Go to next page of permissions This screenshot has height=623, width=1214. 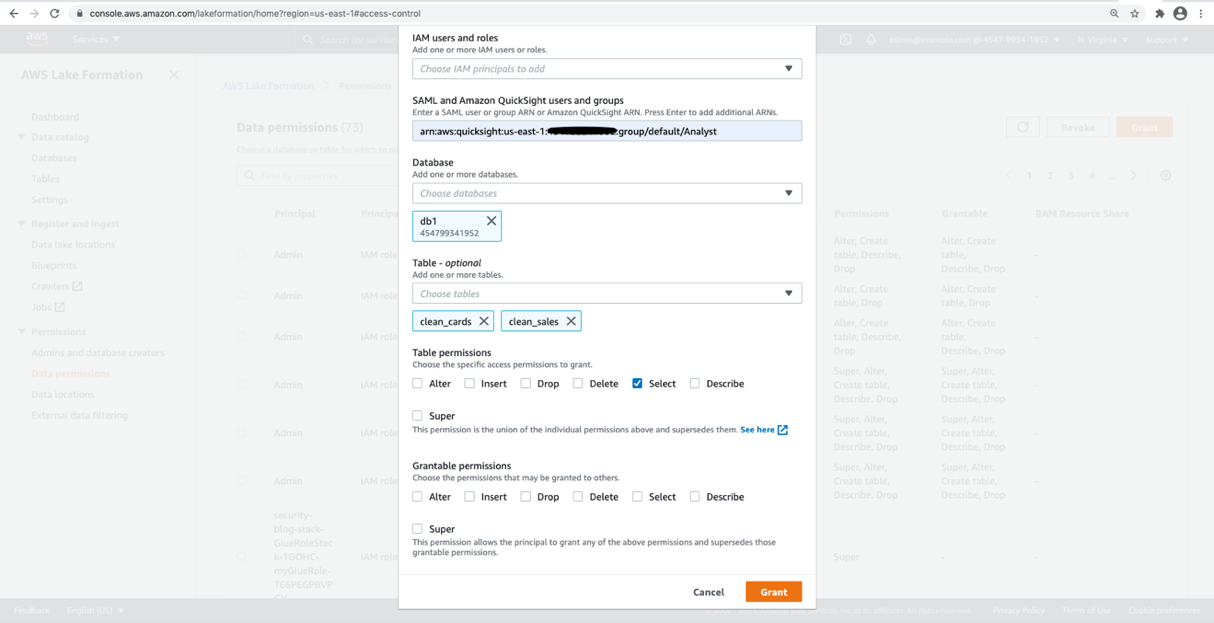[1133, 176]
